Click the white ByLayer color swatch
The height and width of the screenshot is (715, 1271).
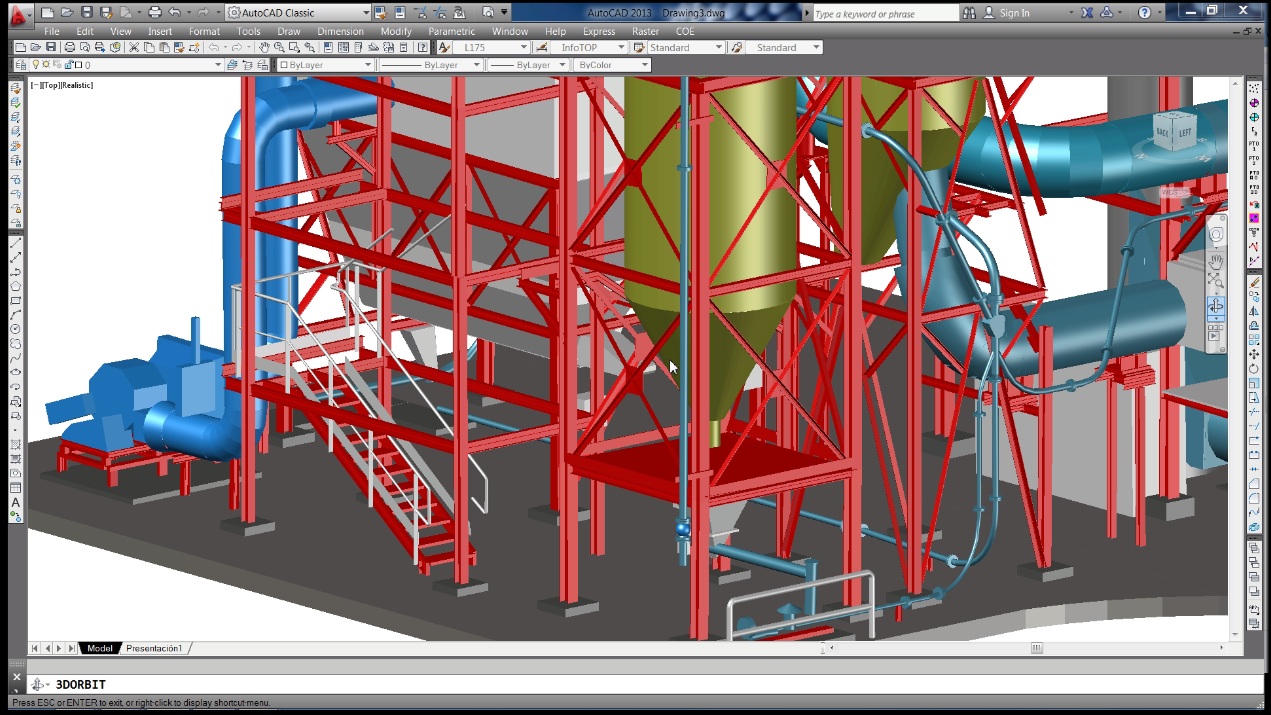pos(283,64)
